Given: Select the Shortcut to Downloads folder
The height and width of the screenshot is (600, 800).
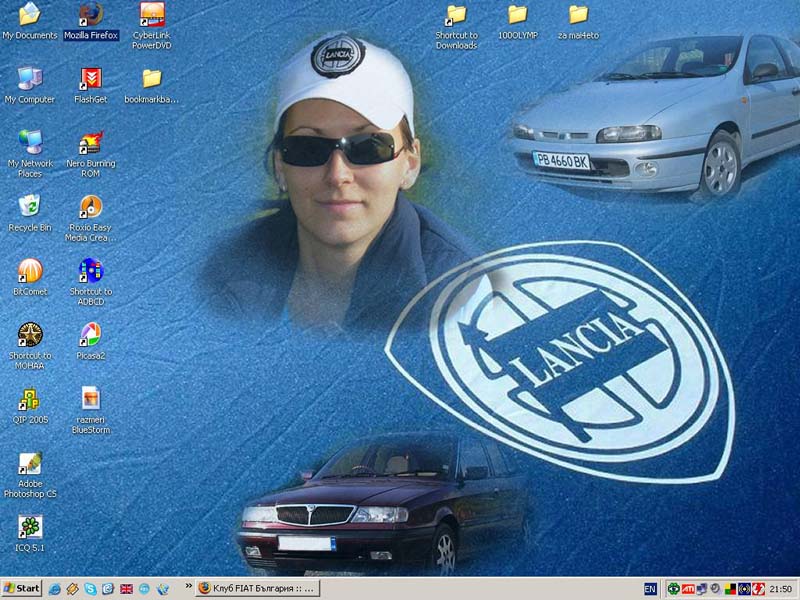Looking at the screenshot, I should (x=456, y=14).
